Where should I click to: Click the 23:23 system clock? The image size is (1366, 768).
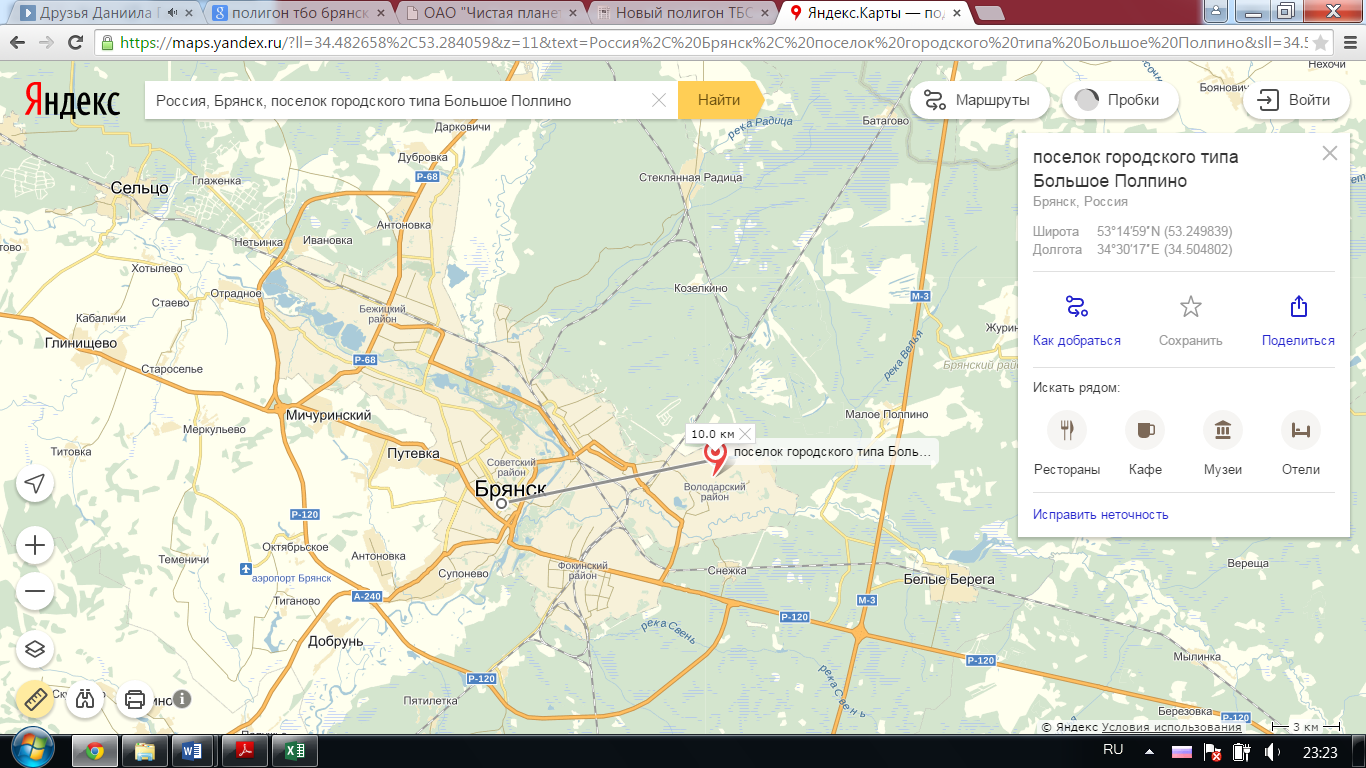click(x=1322, y=752)
